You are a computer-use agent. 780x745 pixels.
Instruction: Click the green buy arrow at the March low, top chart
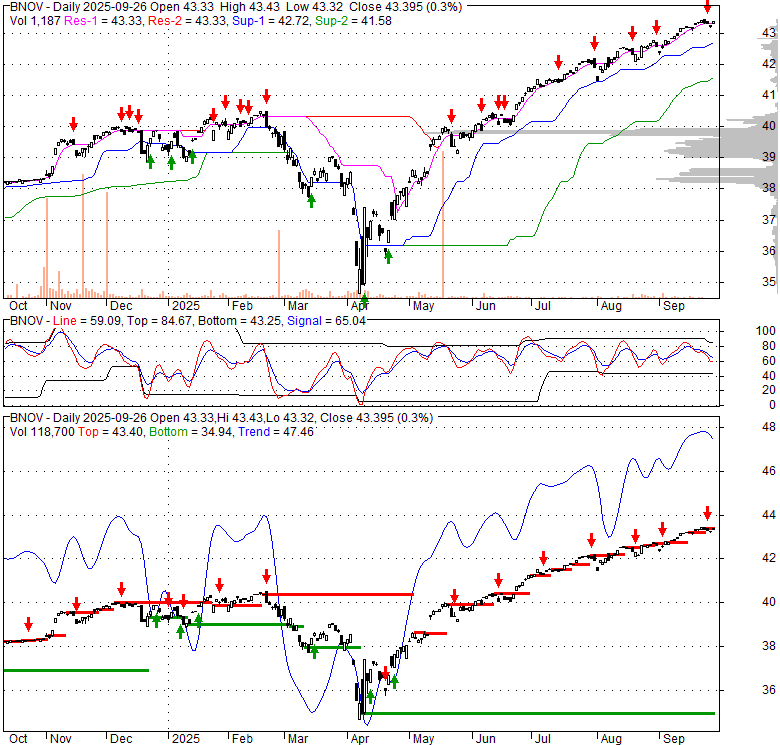pyautogui.click(x=311, y=201)
